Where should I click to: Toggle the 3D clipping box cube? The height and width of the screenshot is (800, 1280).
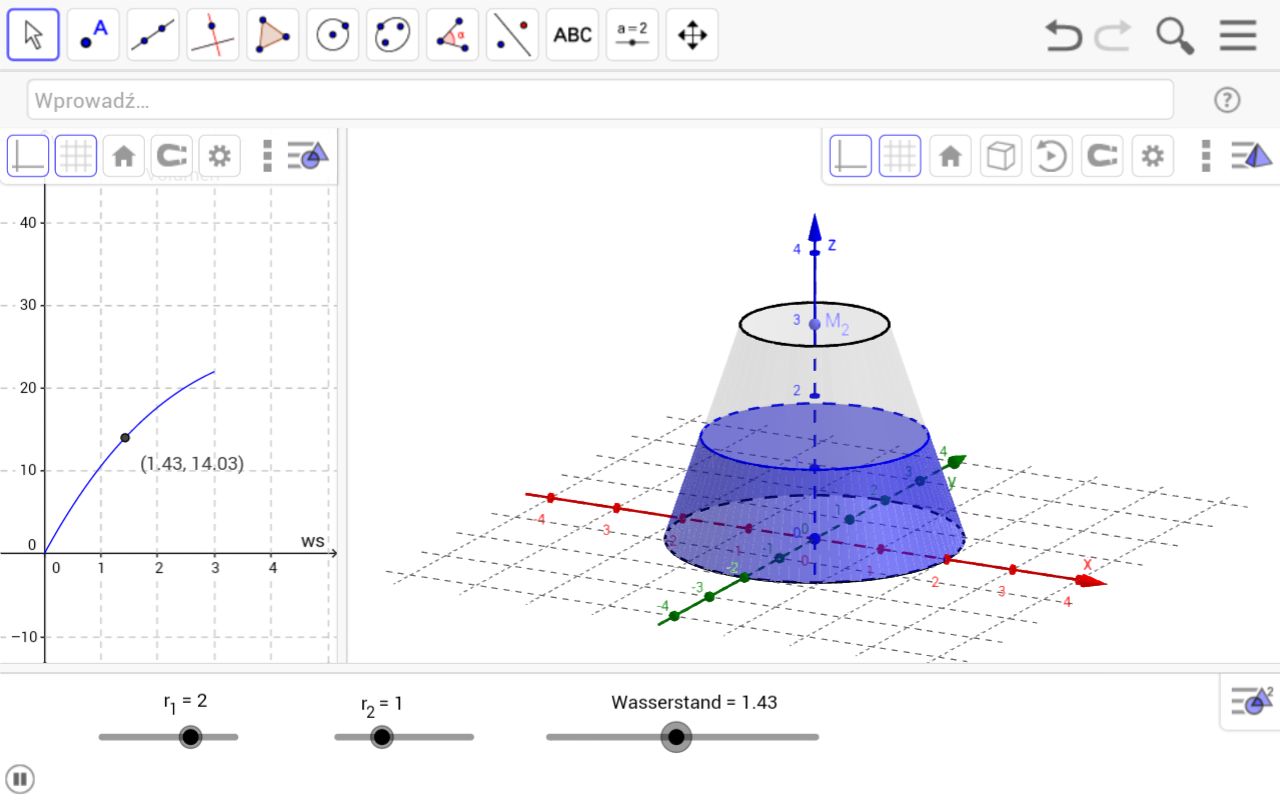point(1001,156)
